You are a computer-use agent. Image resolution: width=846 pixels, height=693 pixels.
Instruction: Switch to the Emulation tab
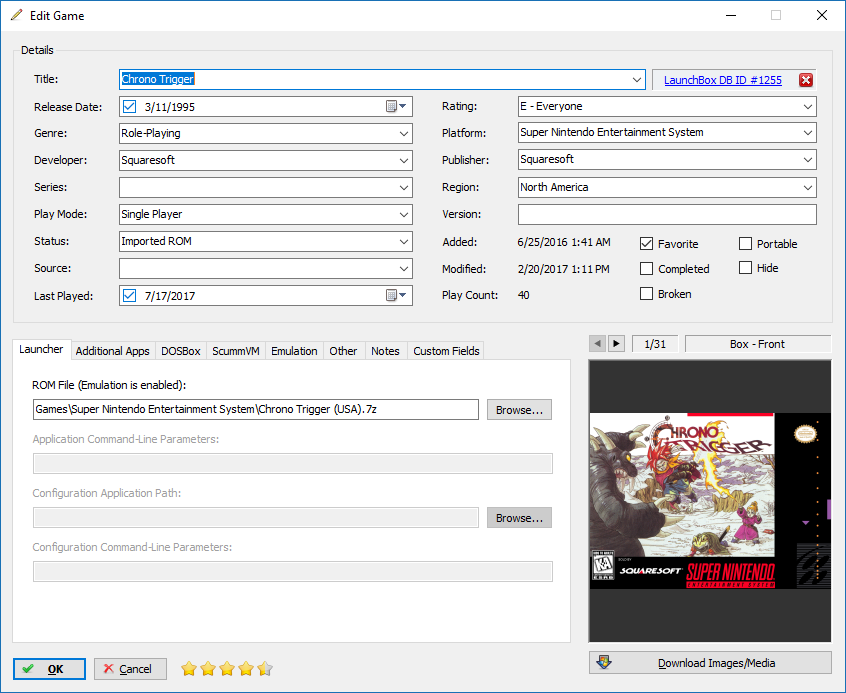(x=294, y=351)
